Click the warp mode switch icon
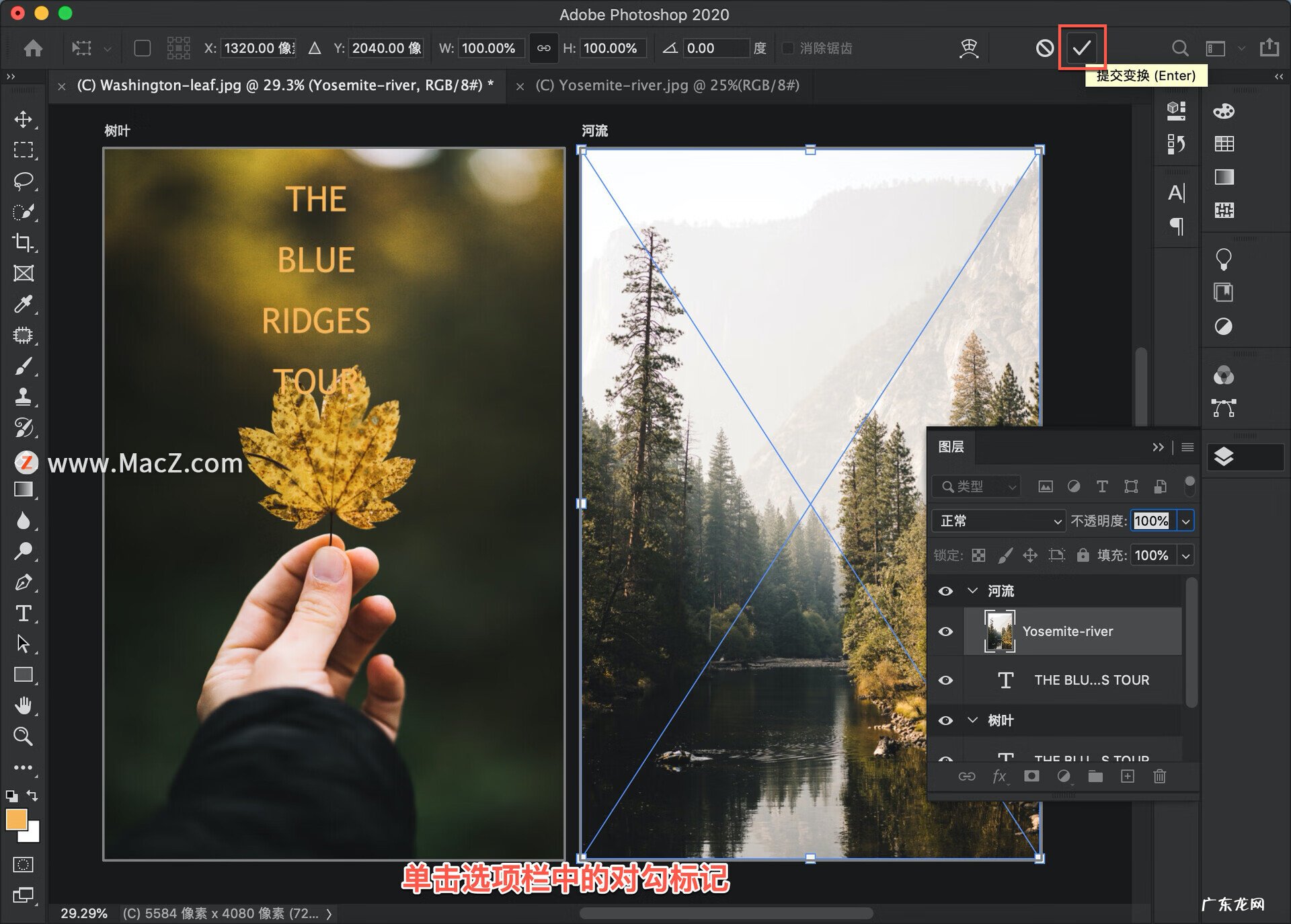Image resolution: width=1291 pixels, height=924 pixels. pos(968,48)
